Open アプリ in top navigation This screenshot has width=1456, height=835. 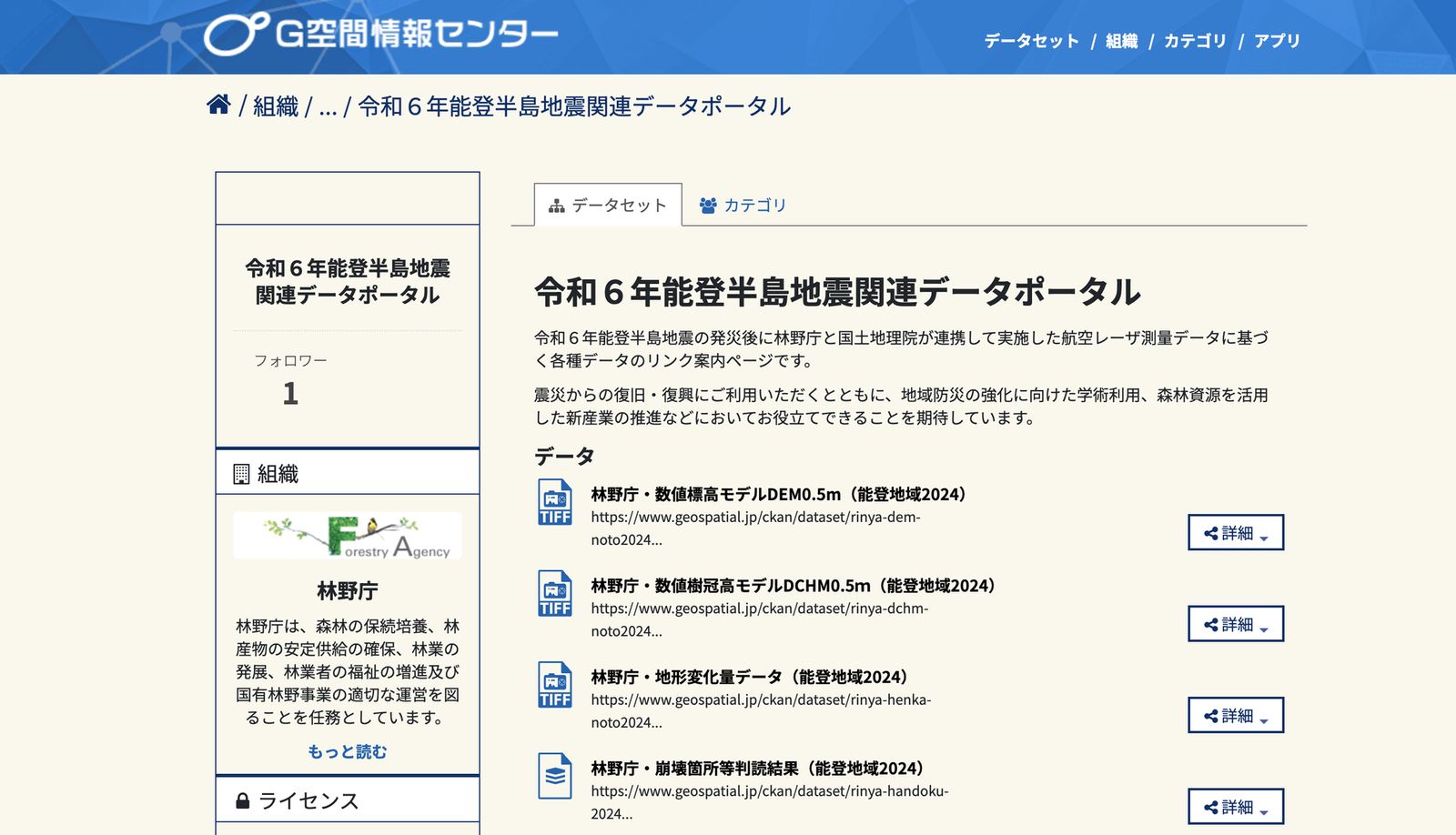1277,41
